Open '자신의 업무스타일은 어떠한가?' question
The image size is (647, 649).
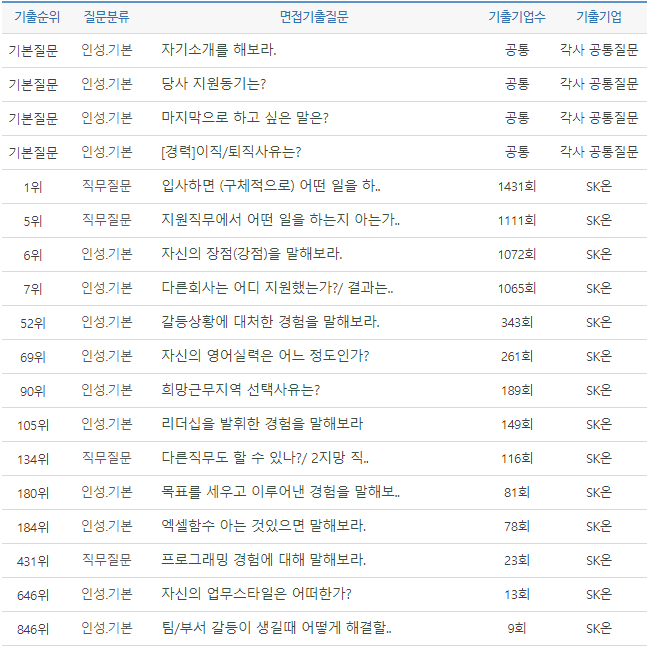[256, 594]
